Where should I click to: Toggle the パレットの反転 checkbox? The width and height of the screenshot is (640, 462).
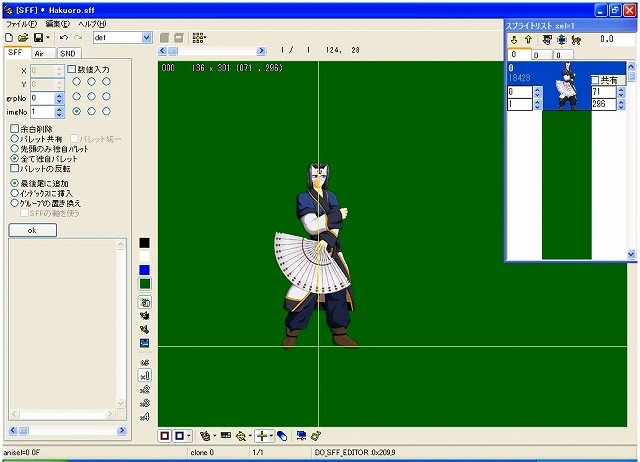pyautogui.click(x=14, y=169)
